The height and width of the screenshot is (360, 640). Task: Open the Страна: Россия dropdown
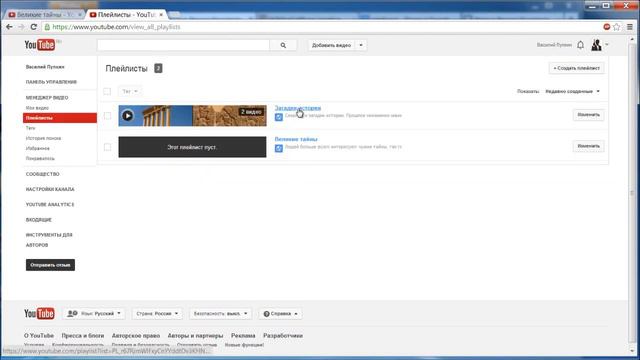tap(157, 313)
